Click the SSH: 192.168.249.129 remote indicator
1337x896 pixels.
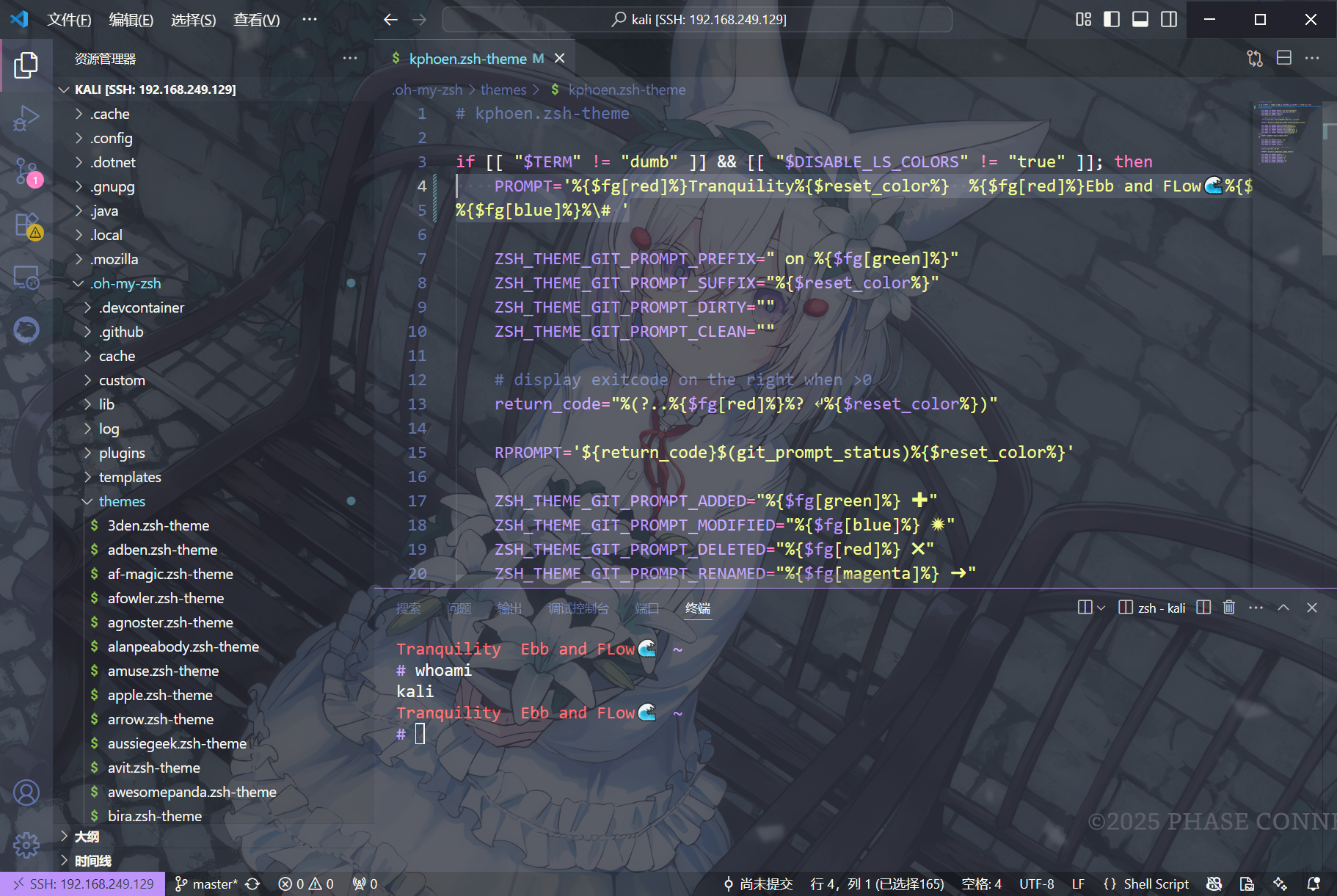click(x=83, y=884)
